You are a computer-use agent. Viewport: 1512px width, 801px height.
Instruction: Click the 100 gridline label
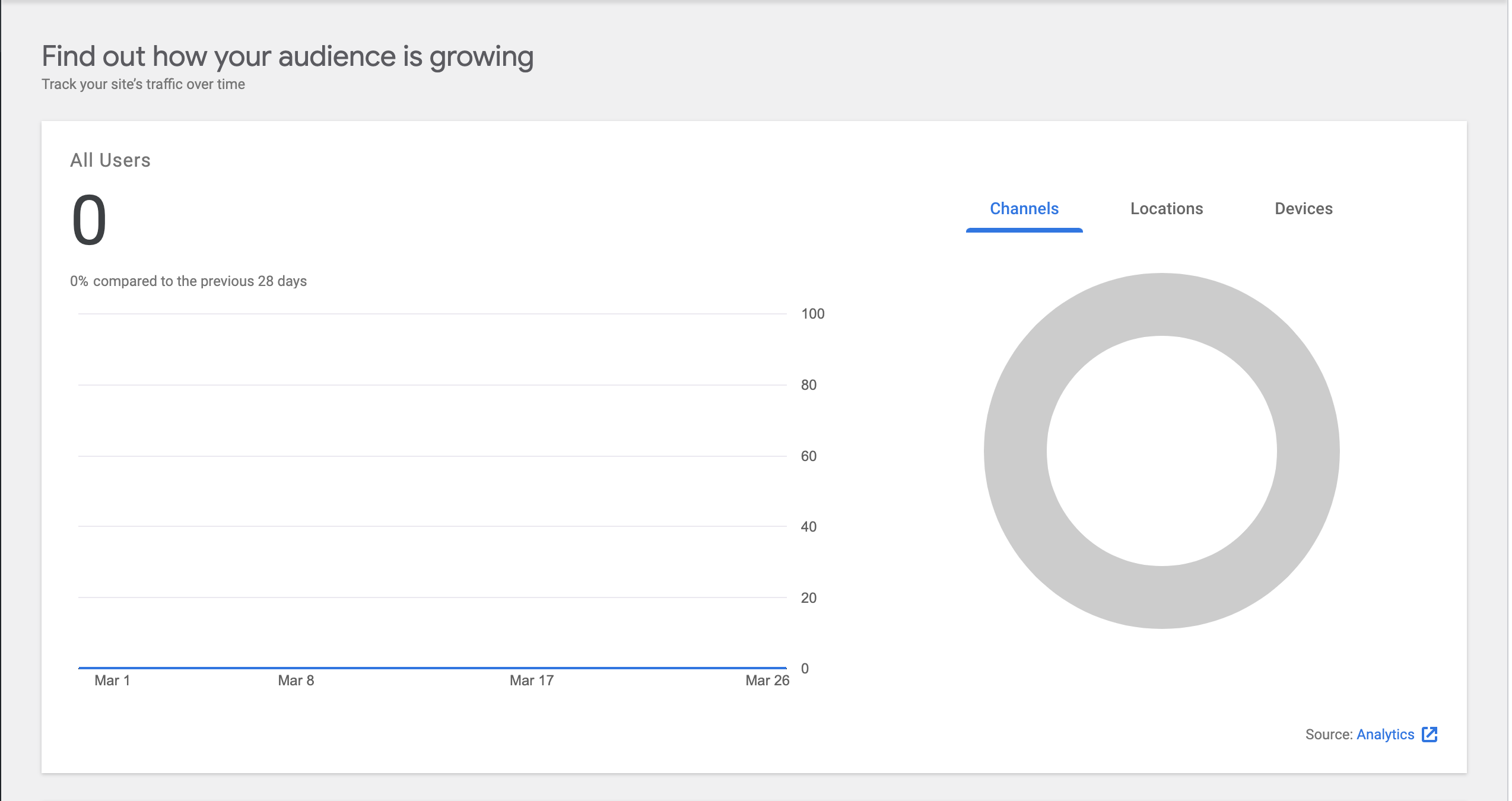(812, 313)
